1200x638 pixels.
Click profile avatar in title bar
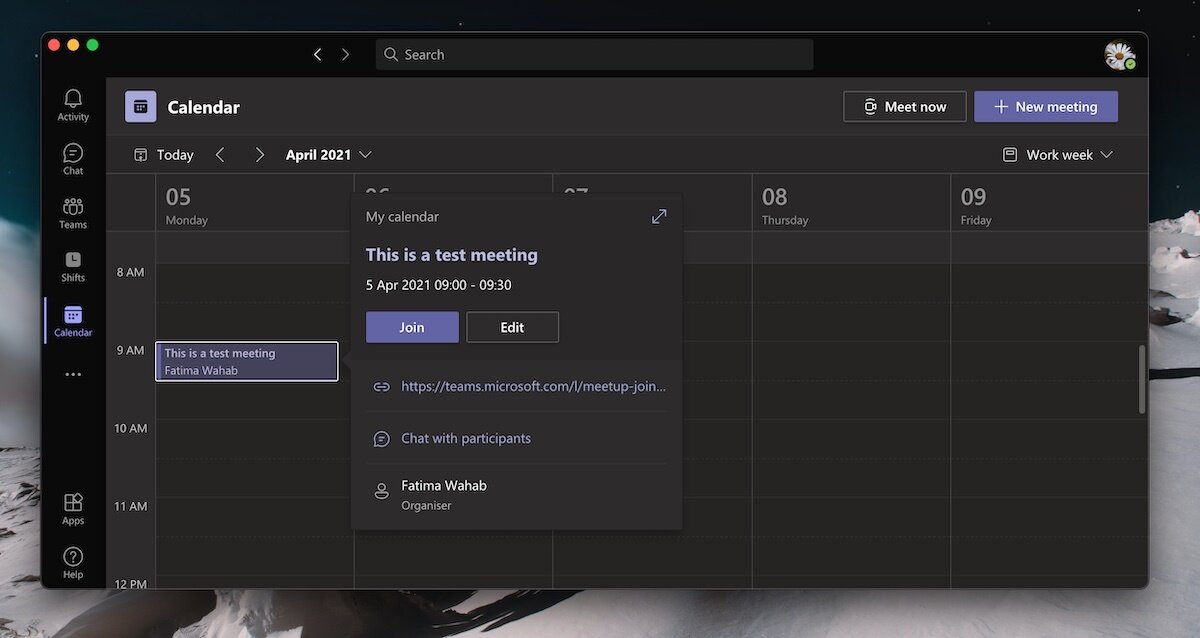pos(1119,55)
